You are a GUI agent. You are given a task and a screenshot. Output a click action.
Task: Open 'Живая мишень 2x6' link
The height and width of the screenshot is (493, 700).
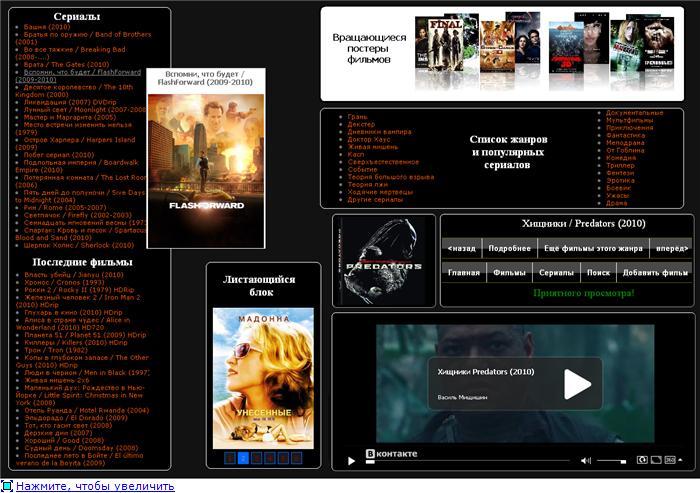click(57, 380)
